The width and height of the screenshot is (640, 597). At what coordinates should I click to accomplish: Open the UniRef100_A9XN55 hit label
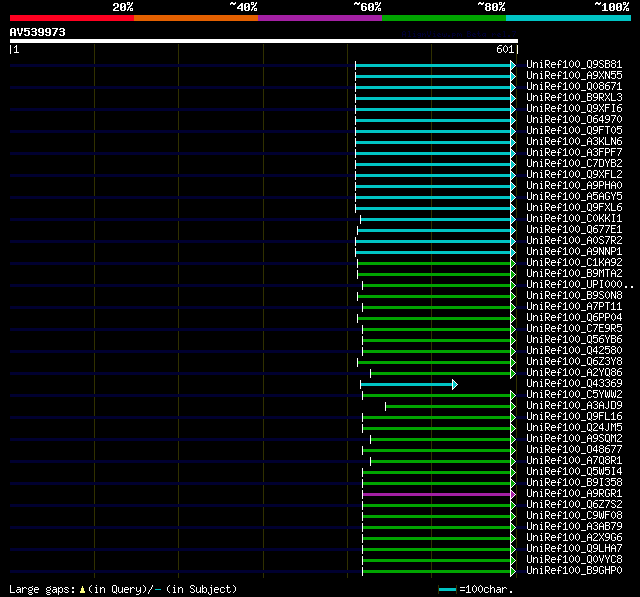click(574, 75)
